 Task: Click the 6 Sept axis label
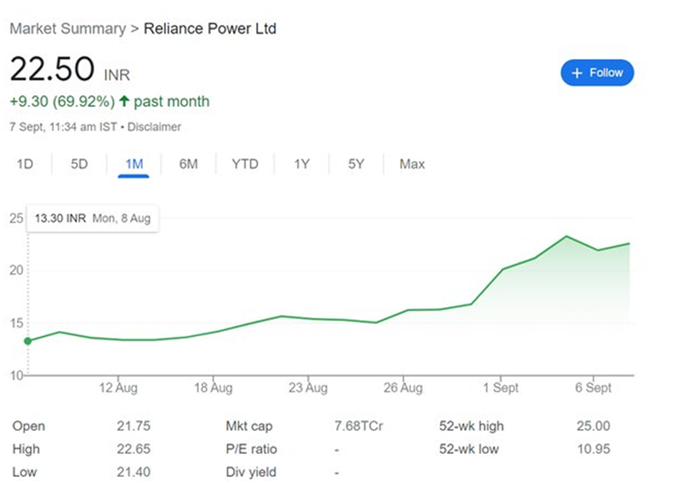tap(593, 388)
